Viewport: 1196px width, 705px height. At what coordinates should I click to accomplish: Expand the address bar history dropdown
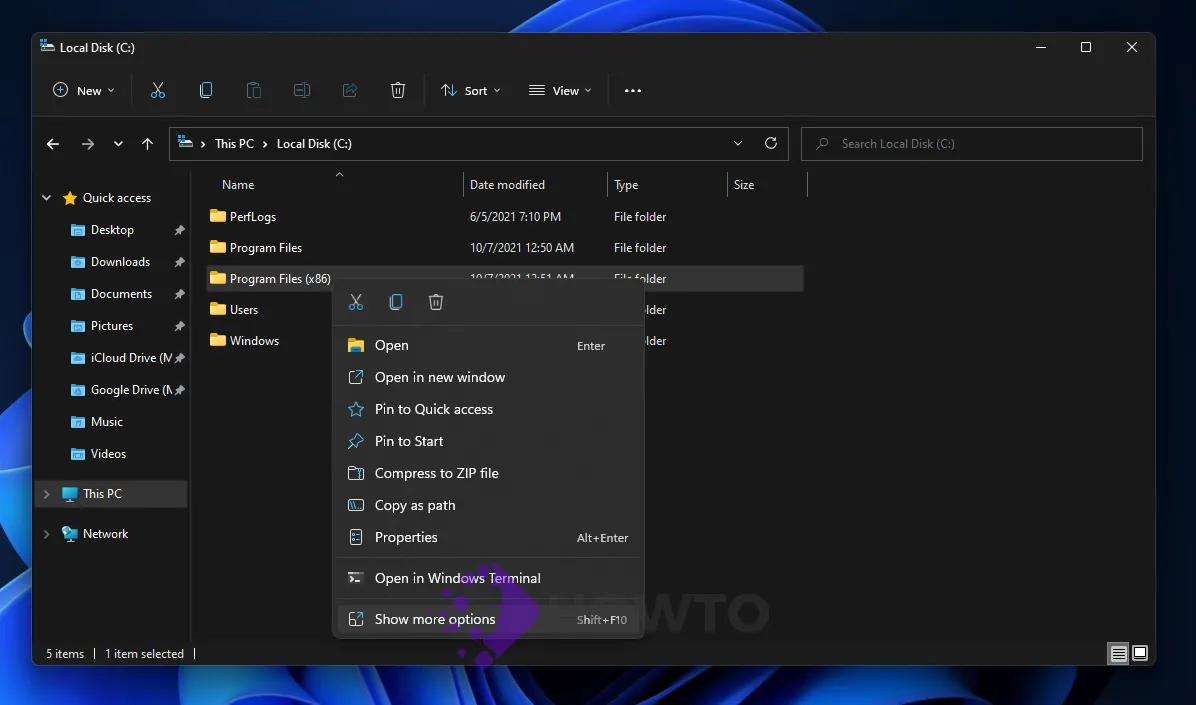tap(738, 143)
